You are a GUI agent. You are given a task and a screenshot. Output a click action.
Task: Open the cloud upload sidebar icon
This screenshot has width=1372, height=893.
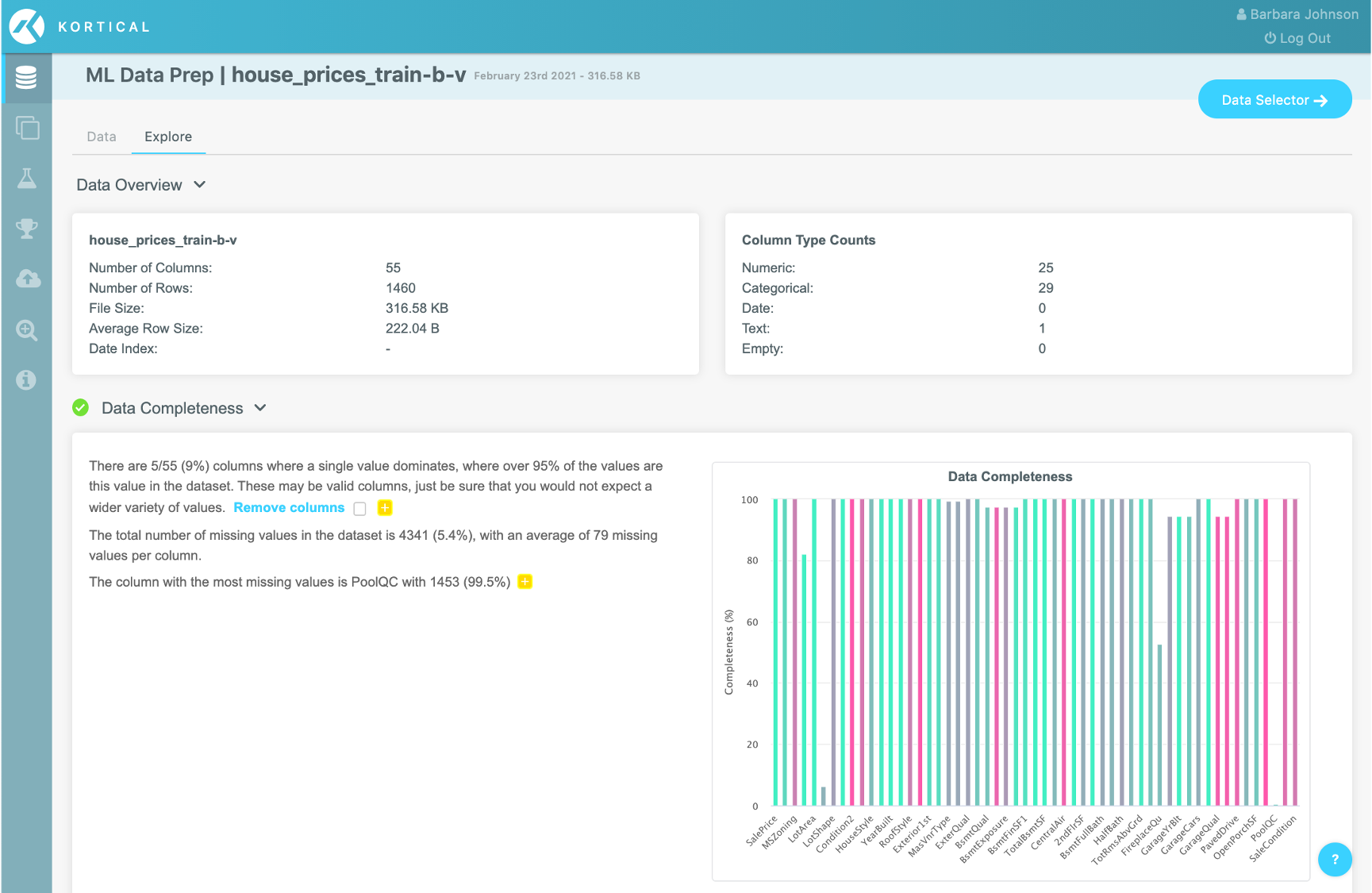28,279
